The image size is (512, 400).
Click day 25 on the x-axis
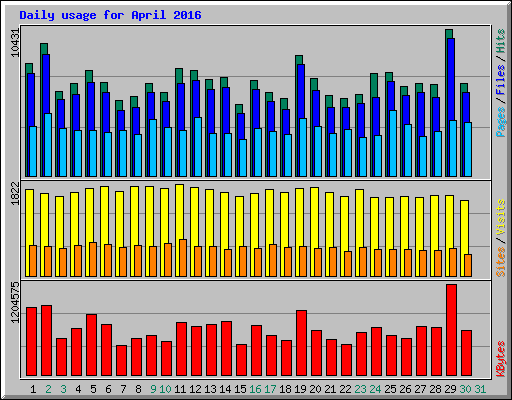[x=390, y=389]
